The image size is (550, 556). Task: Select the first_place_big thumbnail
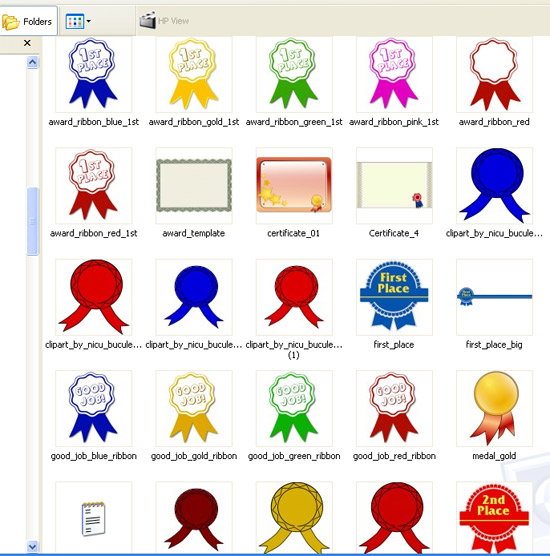coord(494,297)
